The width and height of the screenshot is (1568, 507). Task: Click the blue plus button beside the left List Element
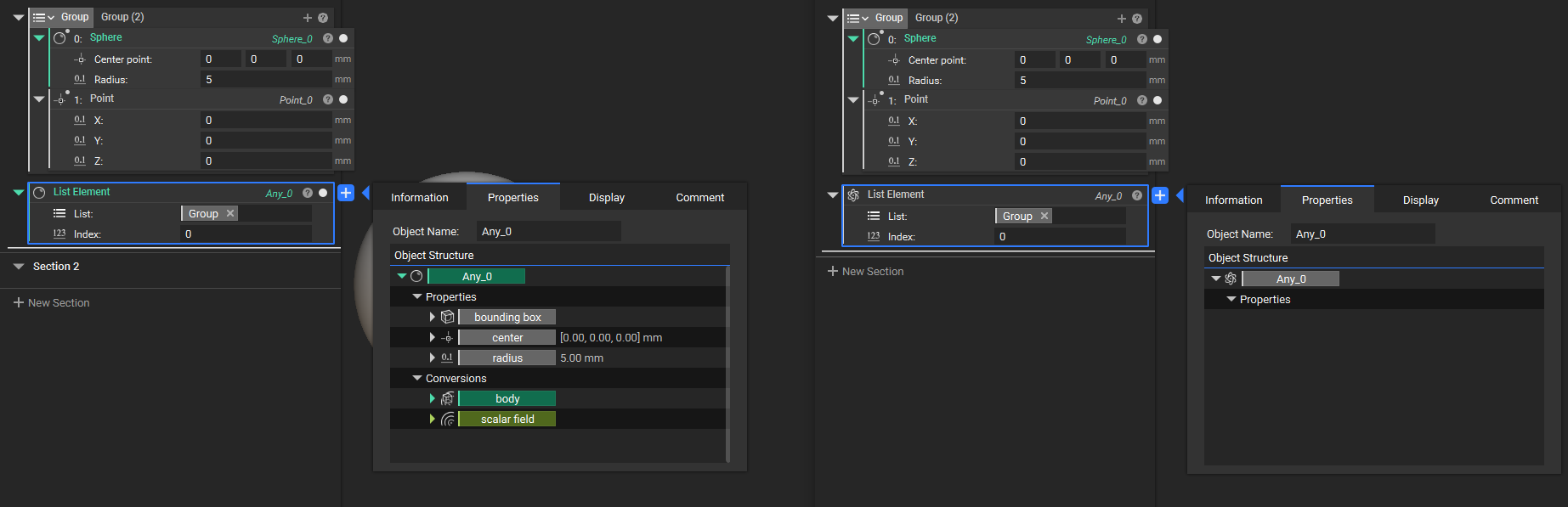(346, 193)
